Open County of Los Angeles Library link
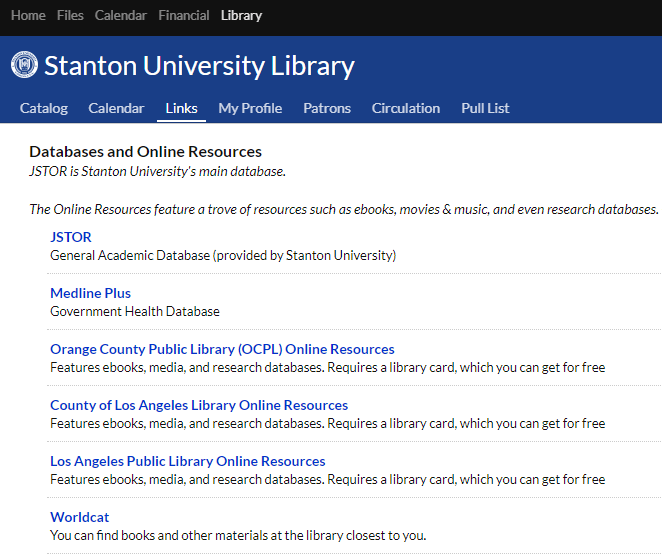 (199, 405)
